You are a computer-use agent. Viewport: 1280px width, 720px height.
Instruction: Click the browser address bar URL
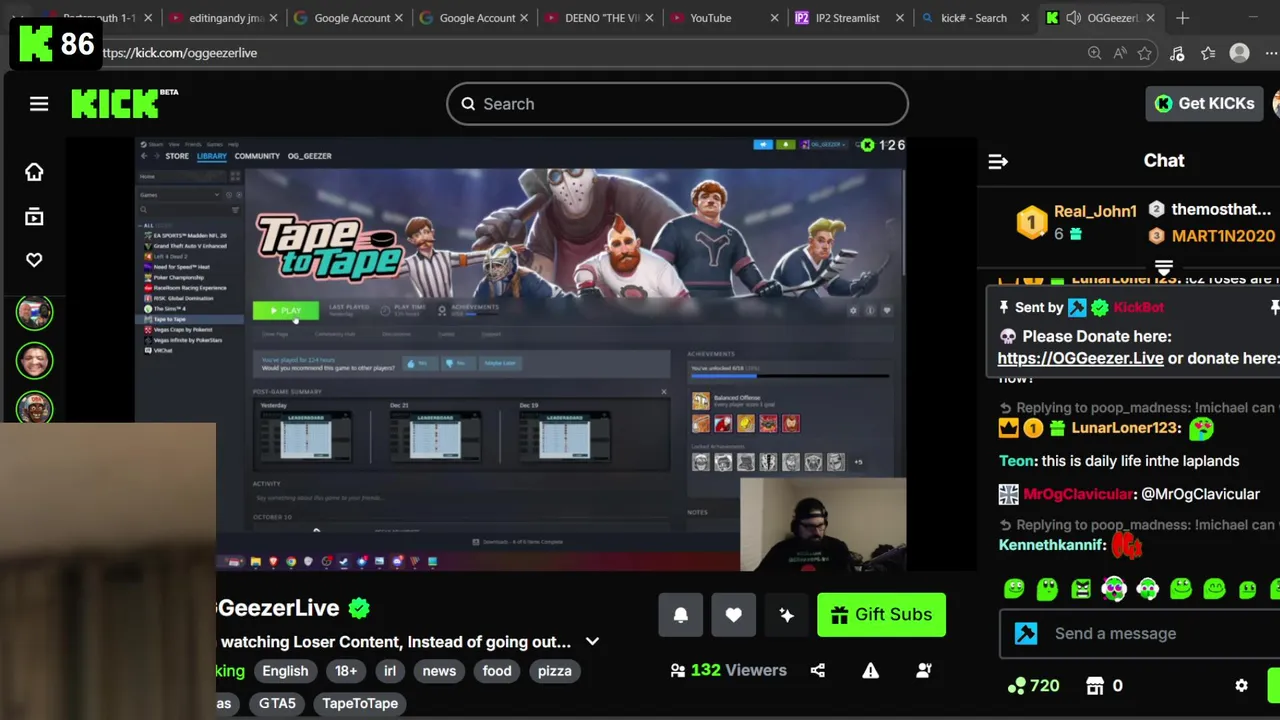[179, 53]
